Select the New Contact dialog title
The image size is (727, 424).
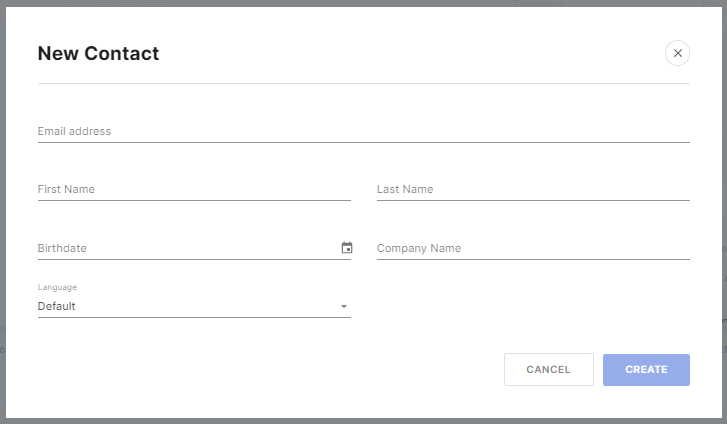click(98, 53)
